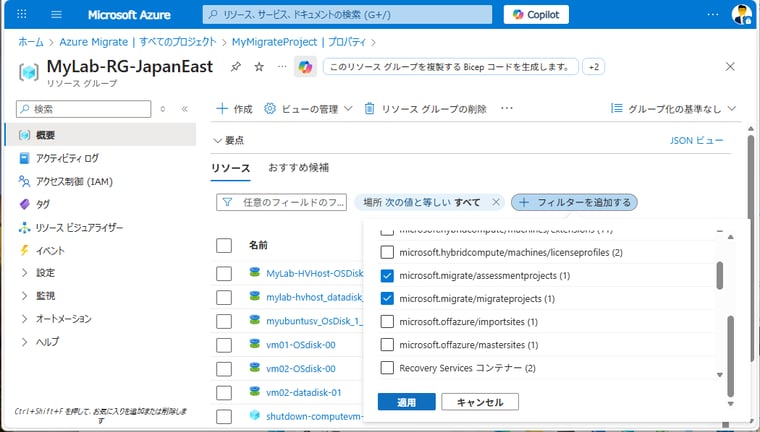Open toolbar overflow ellipsis
This screenshot has width=760, height=432.
tap(507, 108)
